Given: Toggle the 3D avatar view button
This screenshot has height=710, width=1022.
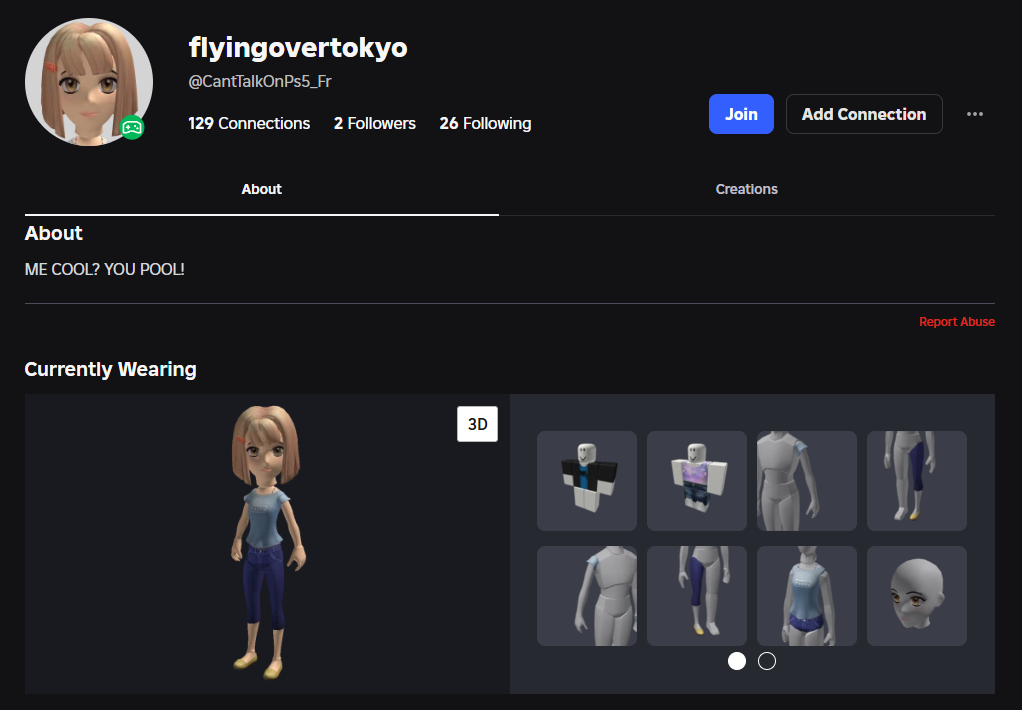Looking at the screenshot, I should click(x=477, y=424).
